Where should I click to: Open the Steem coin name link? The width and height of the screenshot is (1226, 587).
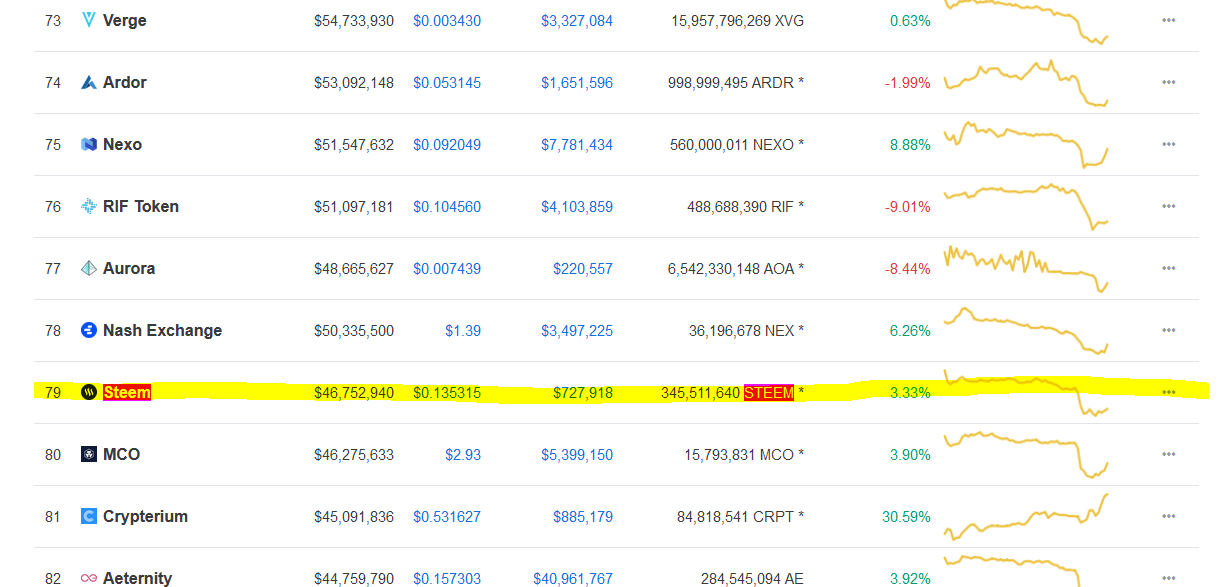[127, 392]
